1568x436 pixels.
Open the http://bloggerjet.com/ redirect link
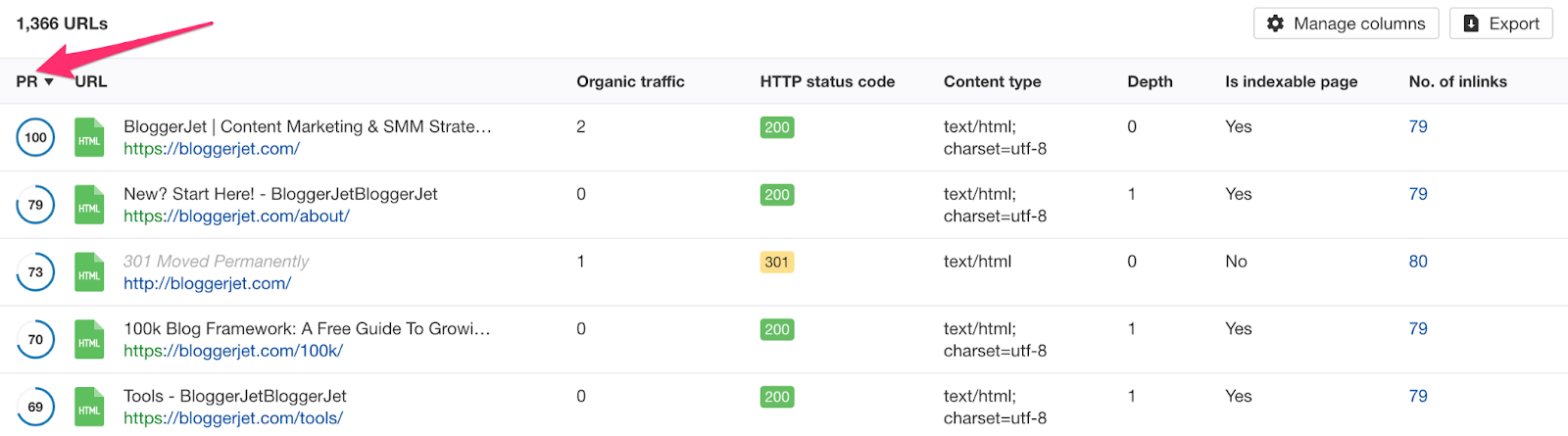click(207, 284)
